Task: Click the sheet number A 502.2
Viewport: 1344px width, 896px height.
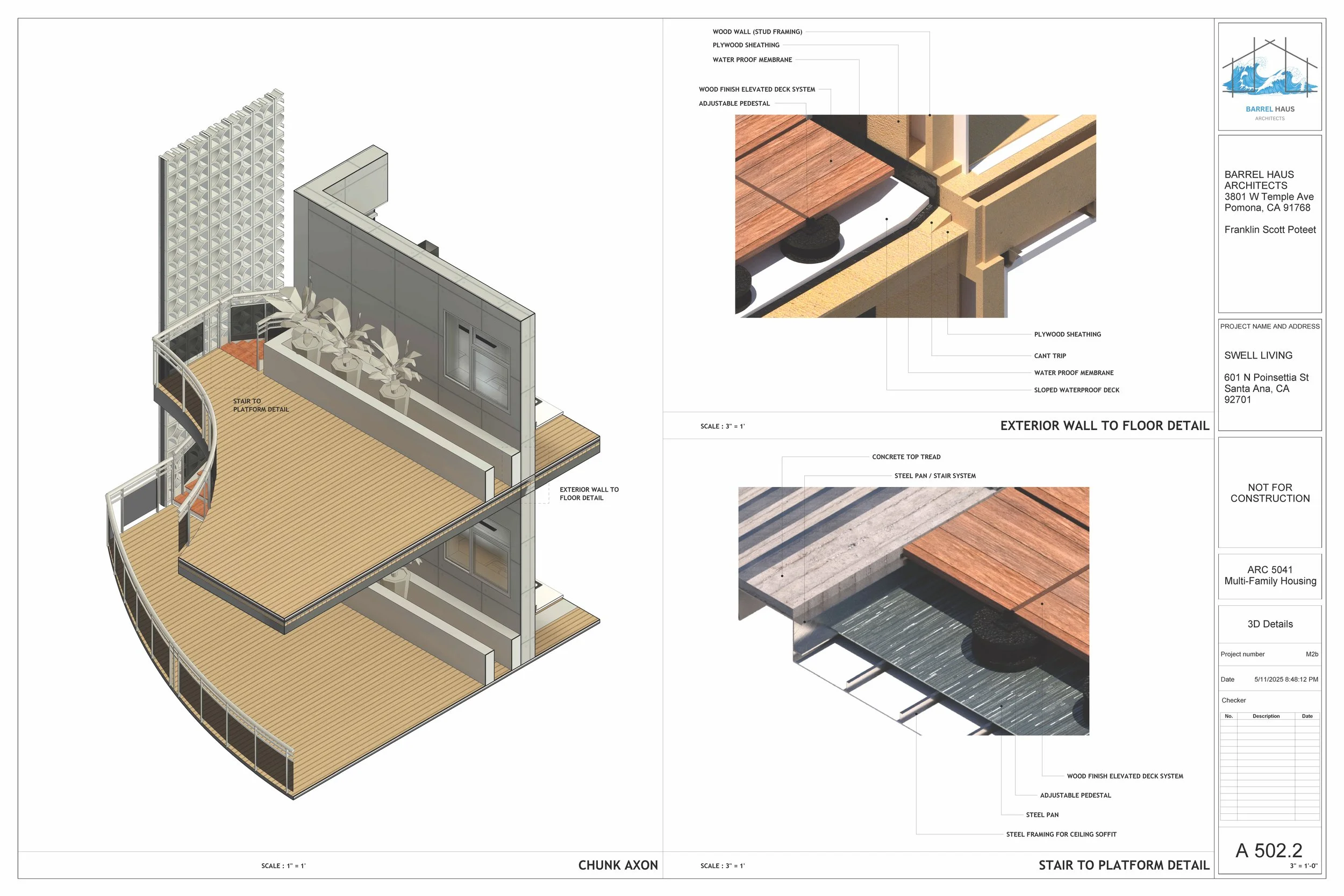Action: pos(1269,850)
